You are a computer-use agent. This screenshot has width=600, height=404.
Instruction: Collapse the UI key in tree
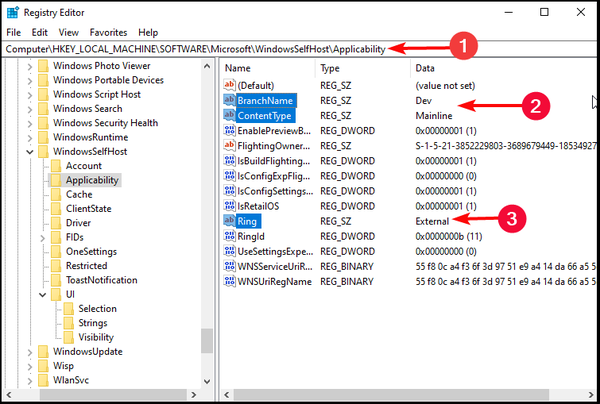click(41, 295)
